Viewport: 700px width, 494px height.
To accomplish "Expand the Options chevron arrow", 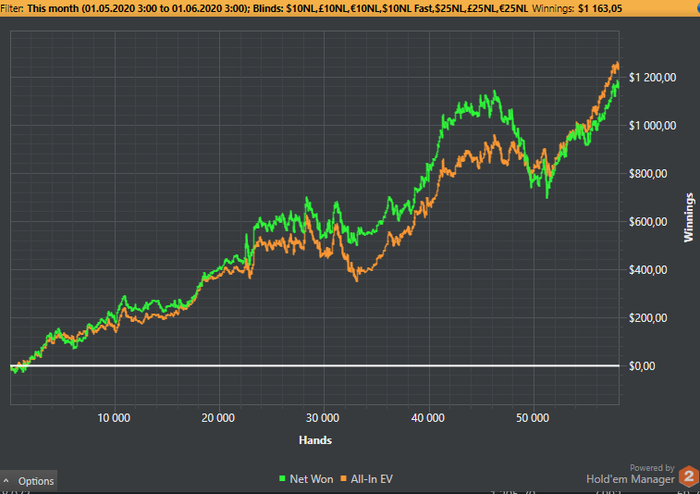I will [x=6, y=481].
